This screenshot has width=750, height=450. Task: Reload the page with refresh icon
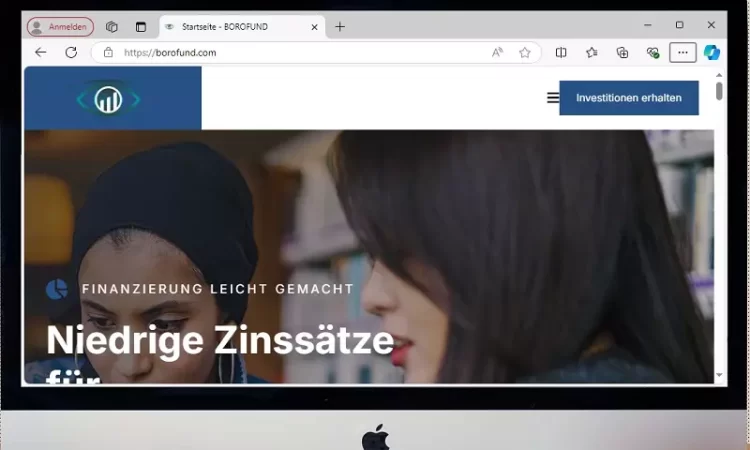pos(71,52)
